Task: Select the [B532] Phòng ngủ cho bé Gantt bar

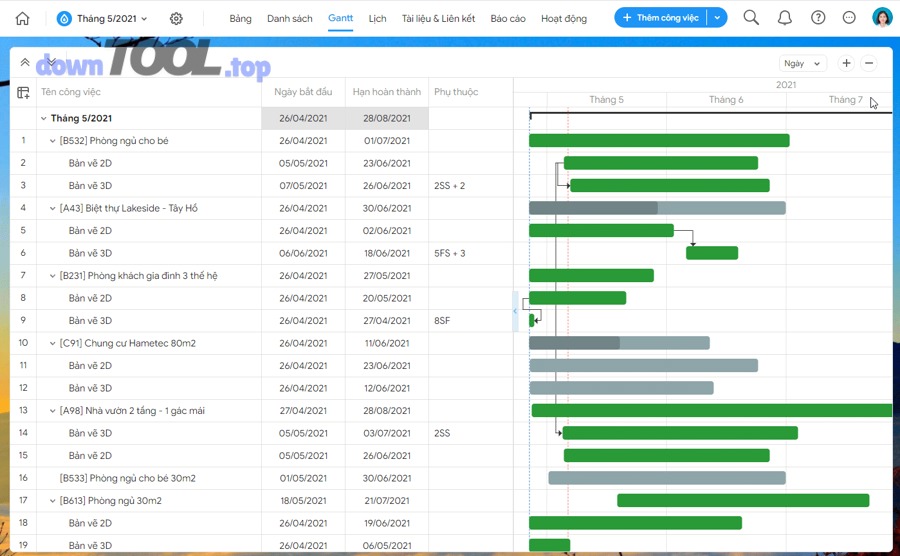Action: coord(659,141)
